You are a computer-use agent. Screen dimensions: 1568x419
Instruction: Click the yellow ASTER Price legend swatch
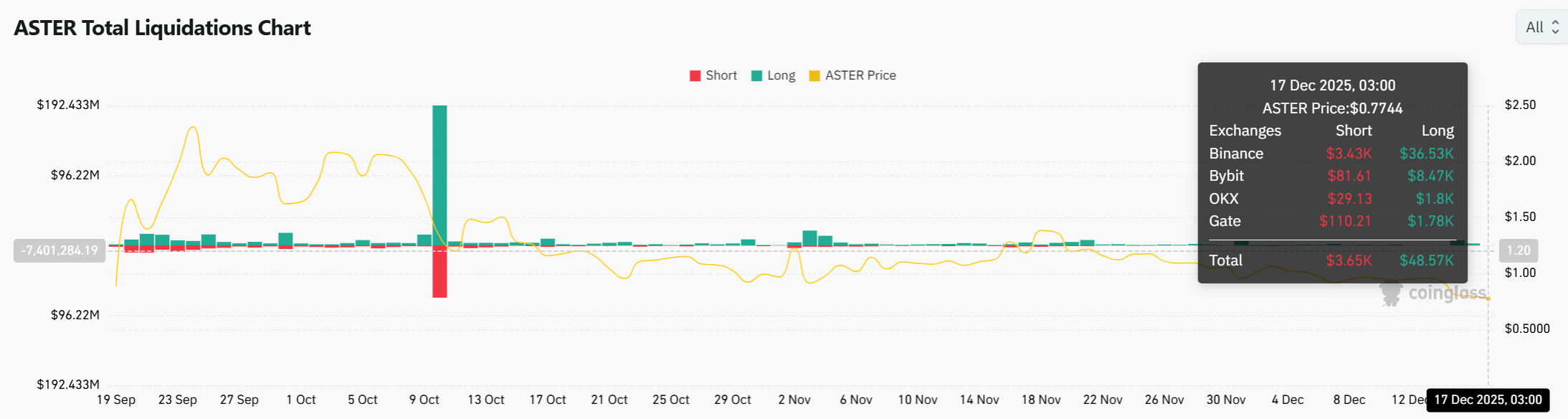pos(815,75)
